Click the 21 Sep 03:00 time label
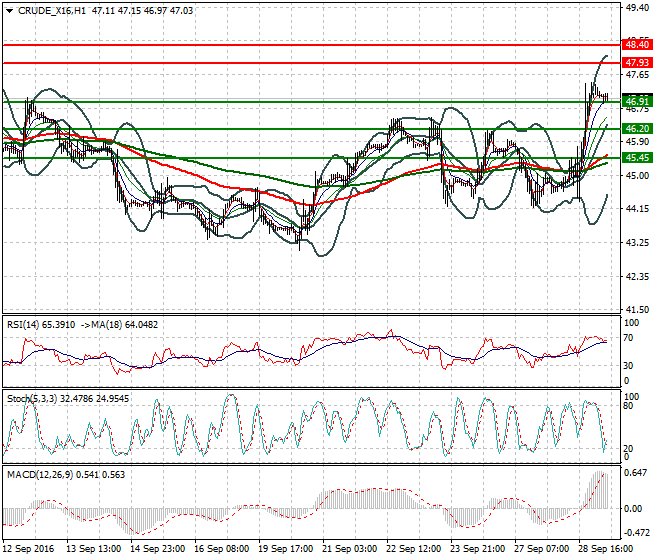 coord(349,549)
